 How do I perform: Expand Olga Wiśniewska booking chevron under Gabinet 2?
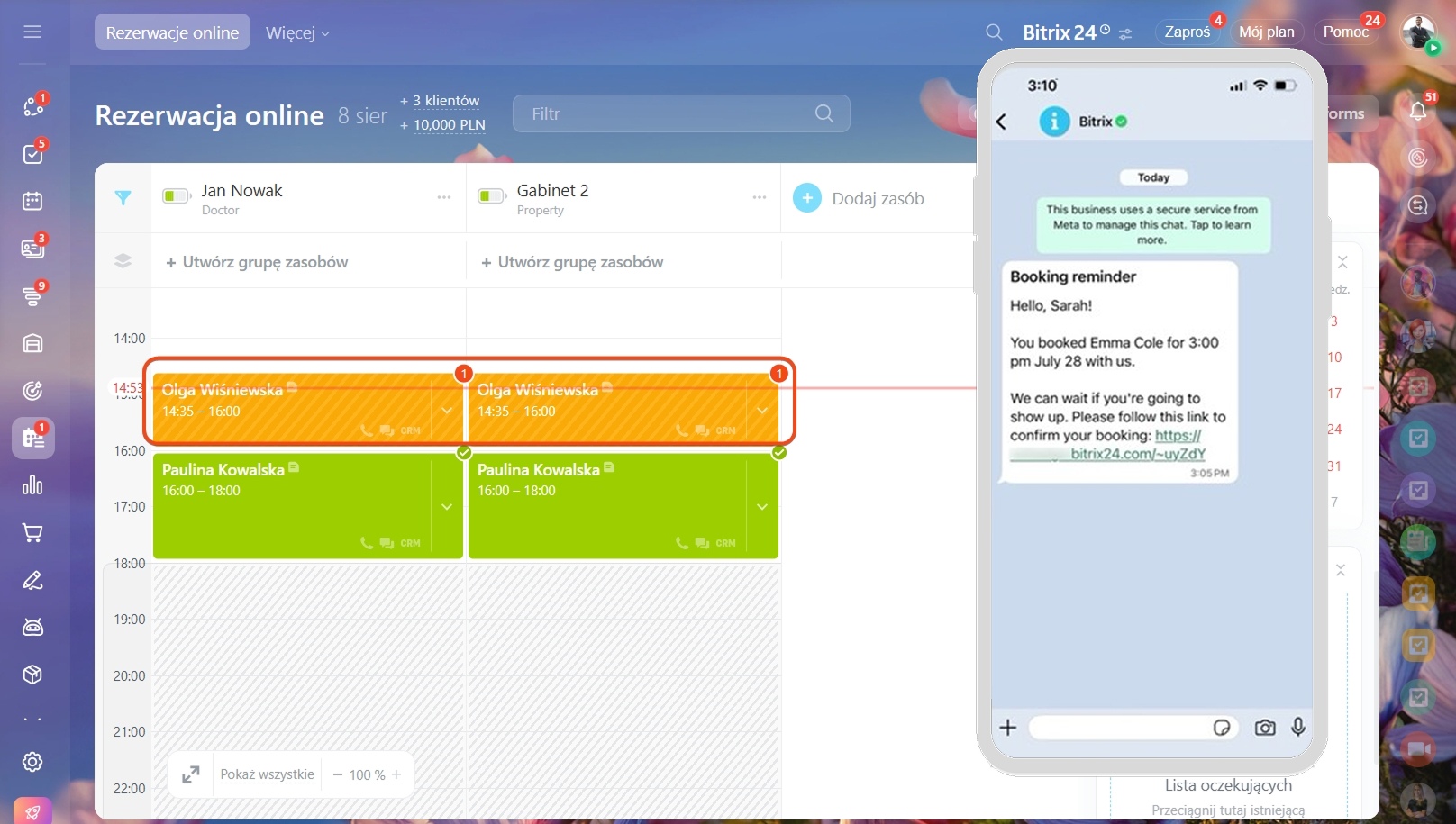click(762, 411)
